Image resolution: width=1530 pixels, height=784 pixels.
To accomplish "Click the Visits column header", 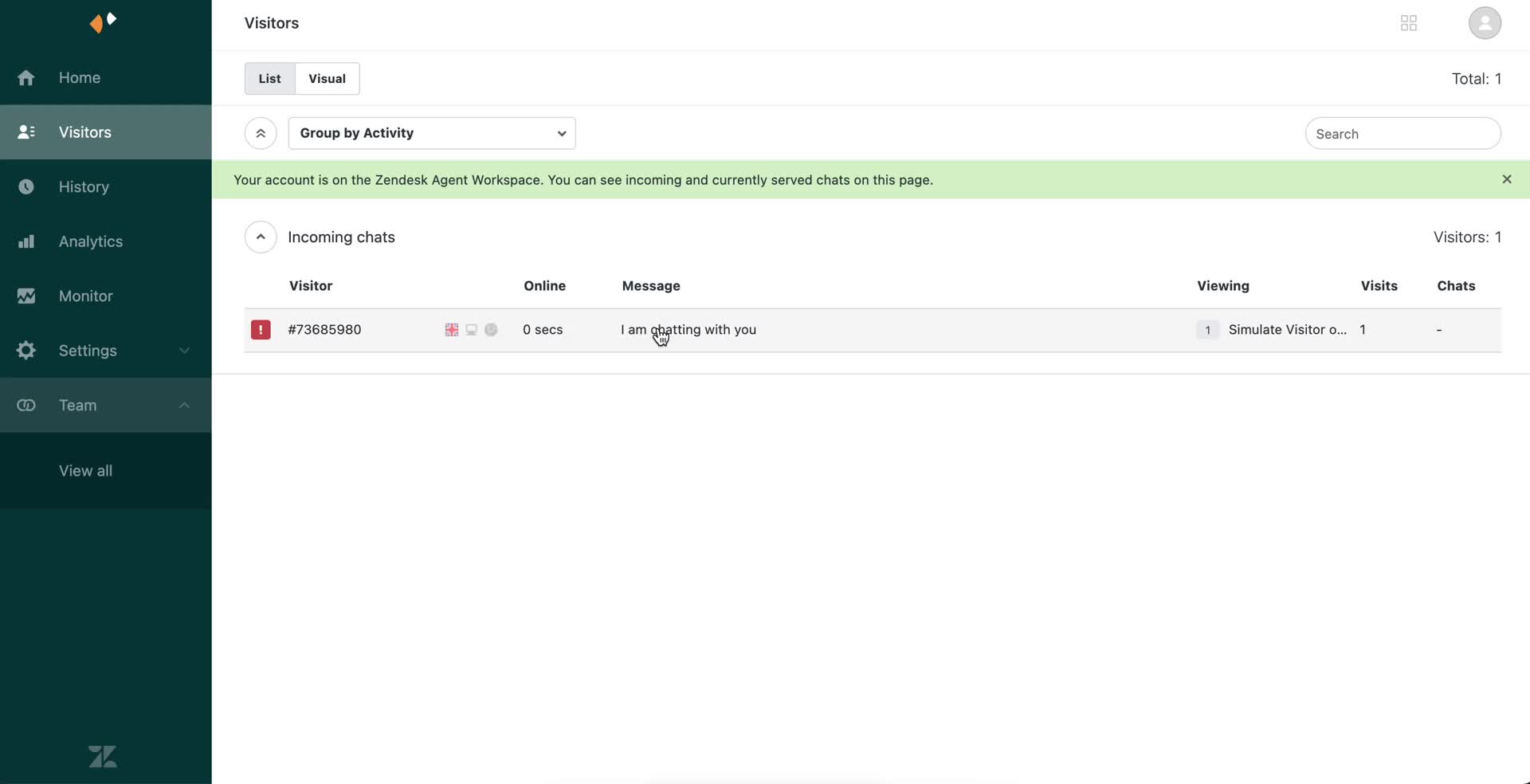I will (1379, 286).
